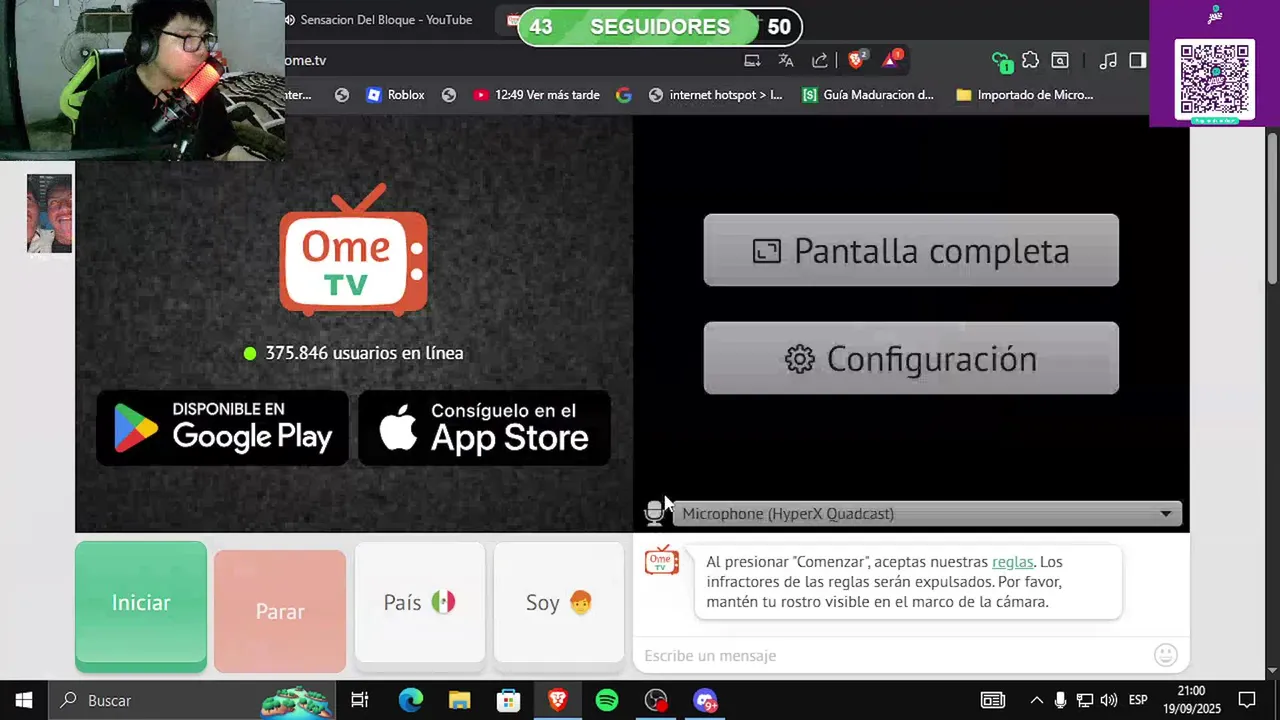The height and width of the screenshot is (720, 1280).
Task: Expand the microphone device dropdown
Action: [x=928, y=513]
